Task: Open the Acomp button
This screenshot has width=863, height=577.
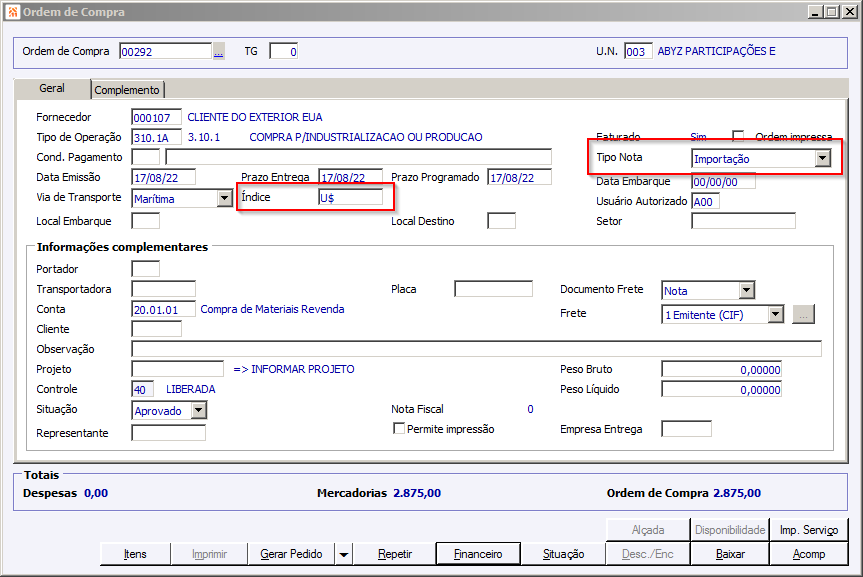Action: pos(809,554)
